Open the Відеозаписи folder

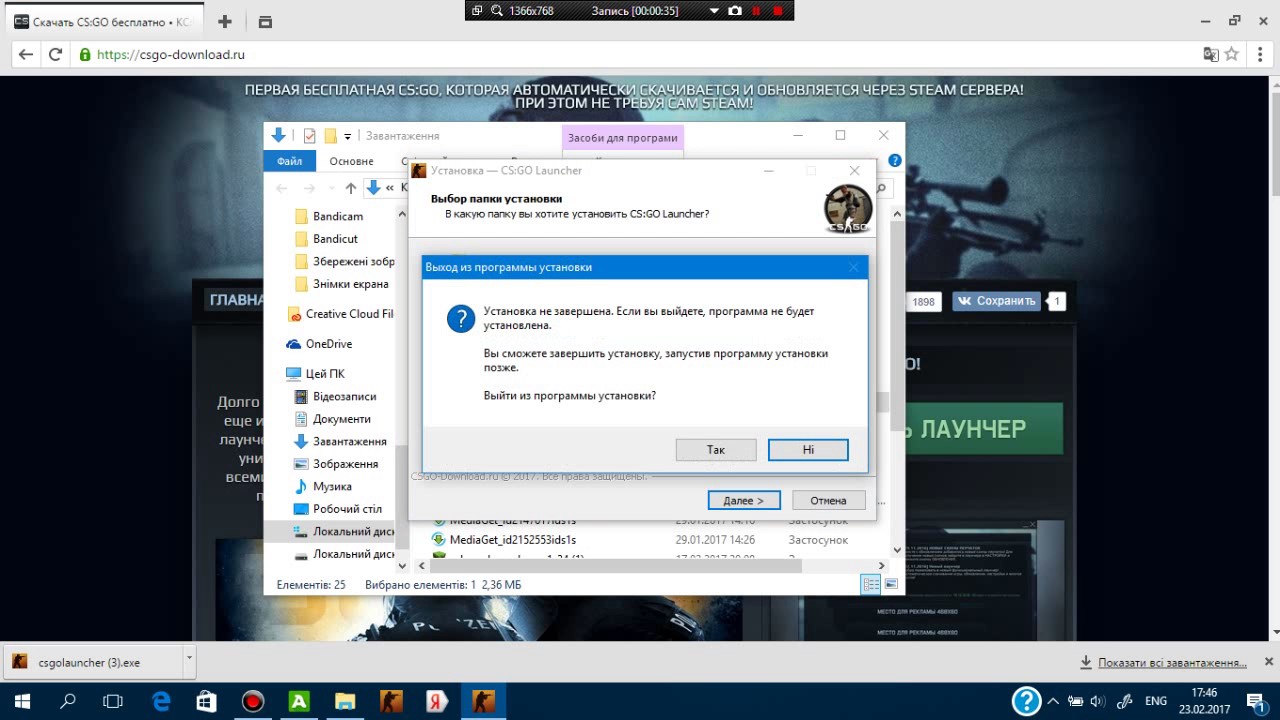344,397
